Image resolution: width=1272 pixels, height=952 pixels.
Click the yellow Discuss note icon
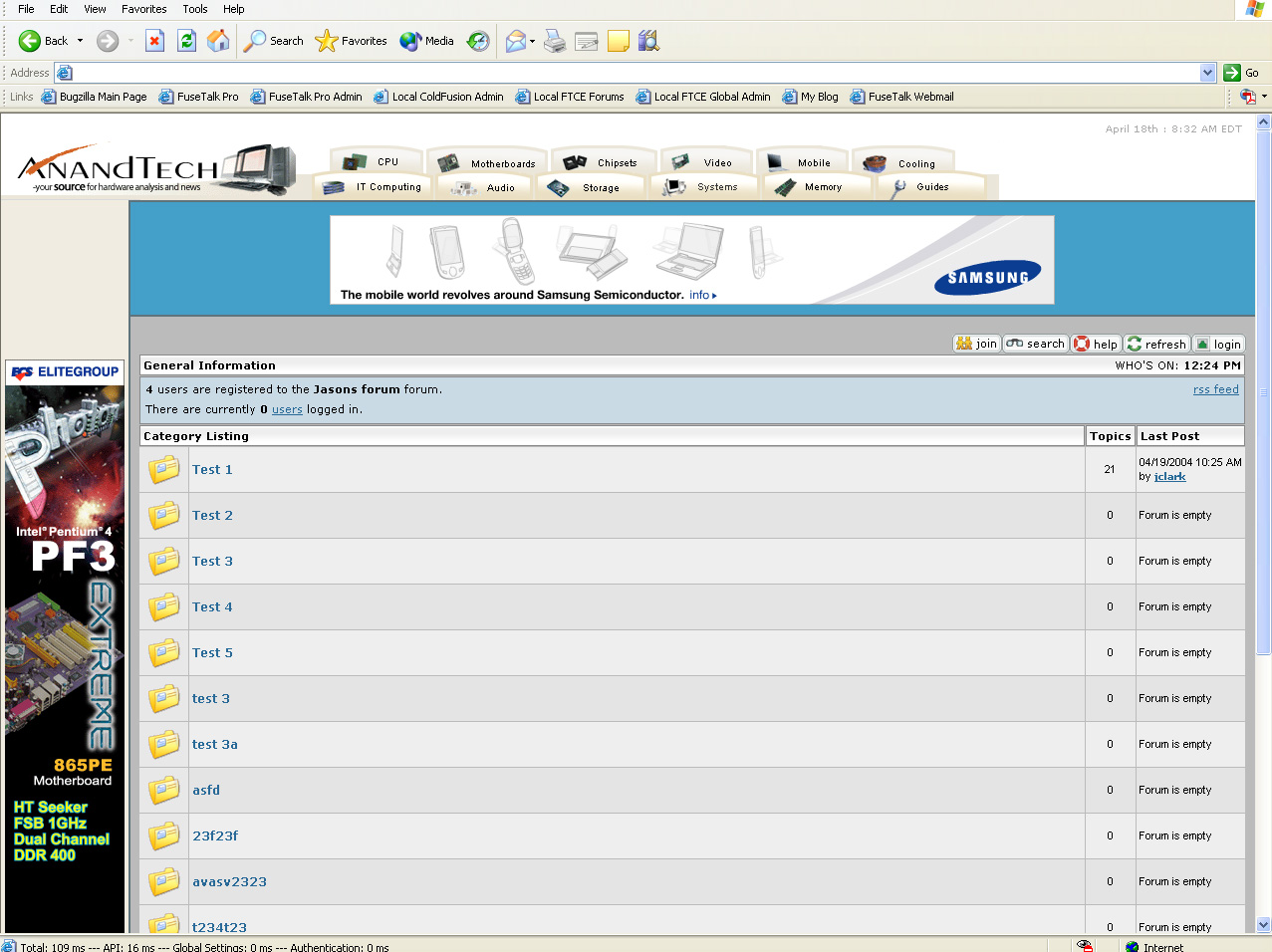619,41
